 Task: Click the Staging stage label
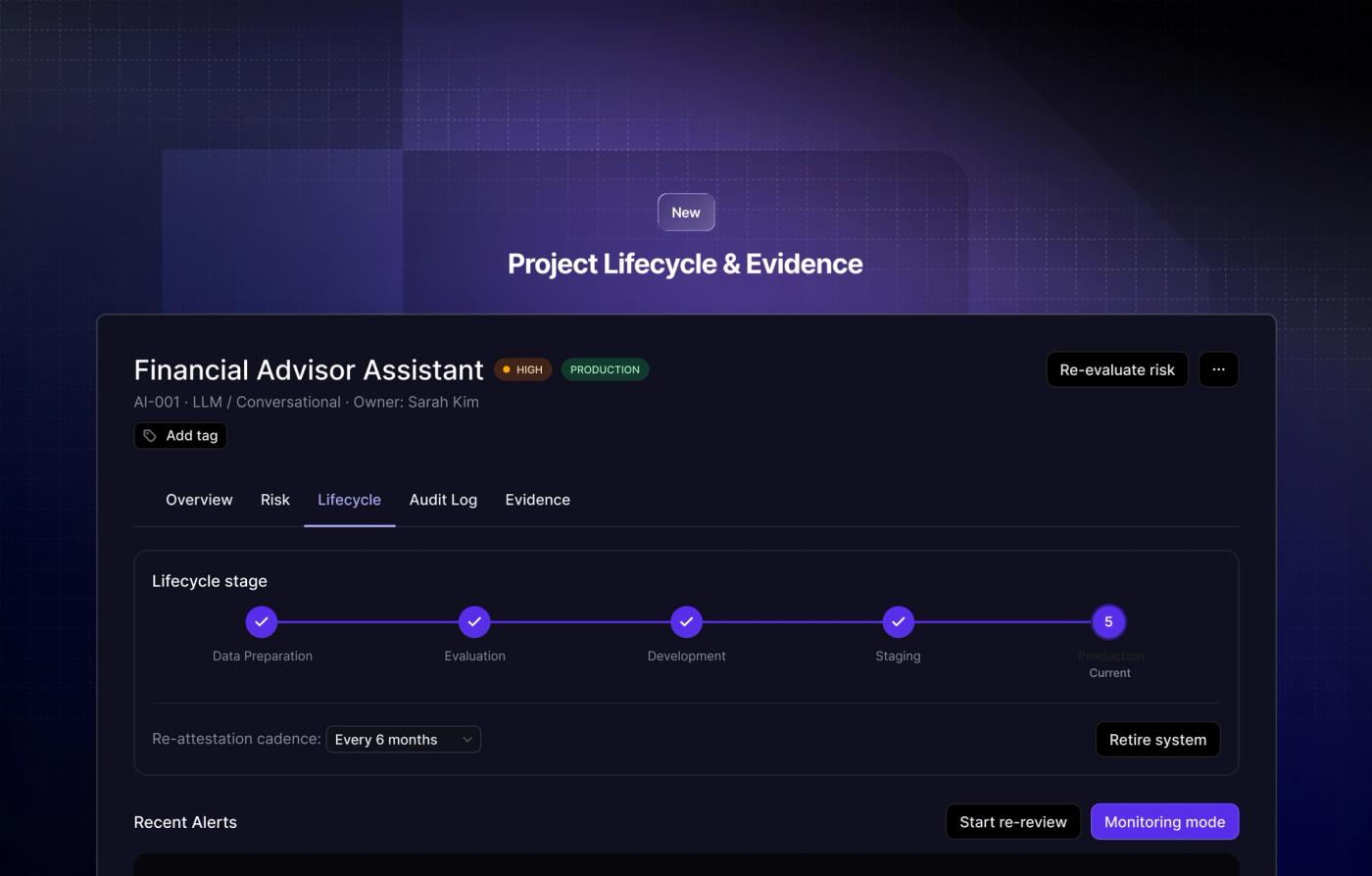tap(898, 657)
